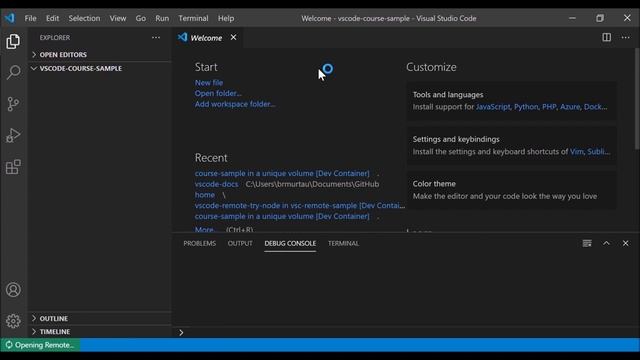The height and width of the screenshot is (360, 640).
Task: Click Add workspace folder link
Action: [x=235, y=104]
